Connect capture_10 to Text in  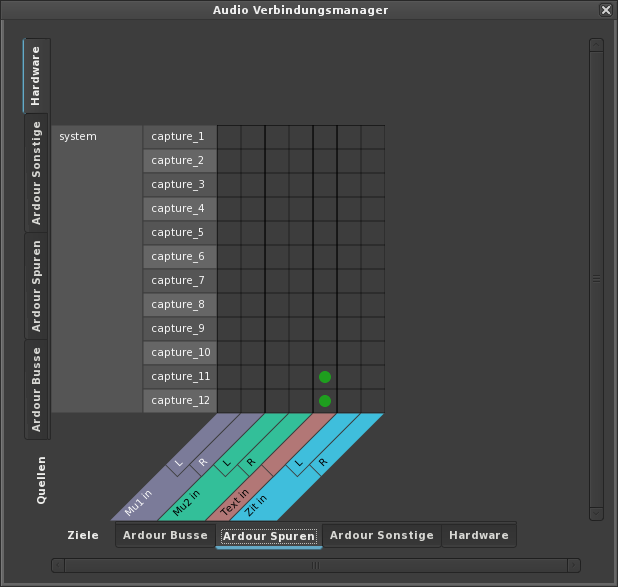(325, 353)
